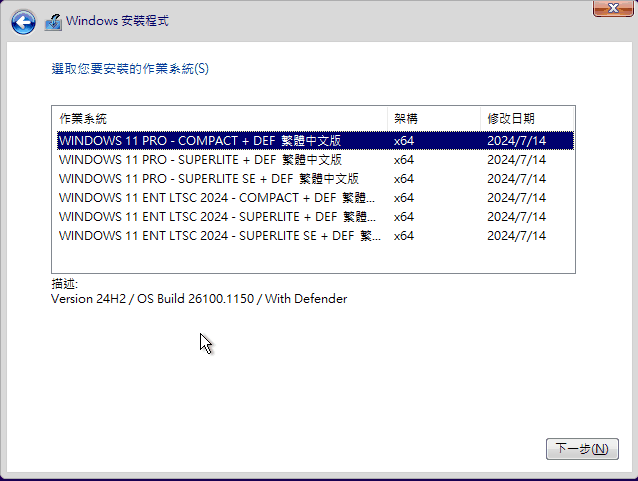Click the 選取您要安裝的作業系統(S) label

click(130, 68)
